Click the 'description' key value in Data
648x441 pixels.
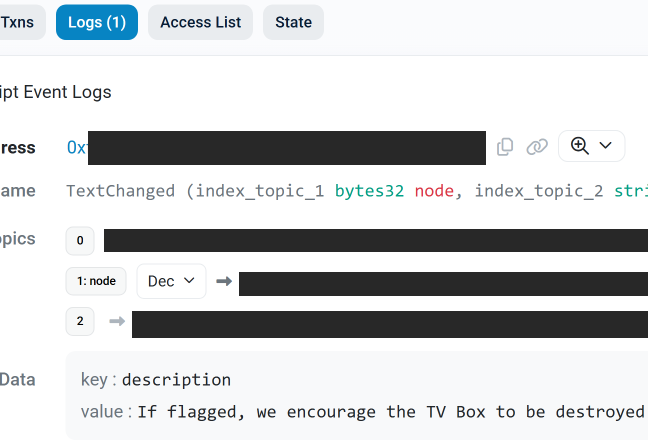pyautogui.click(x=176, y=380)
